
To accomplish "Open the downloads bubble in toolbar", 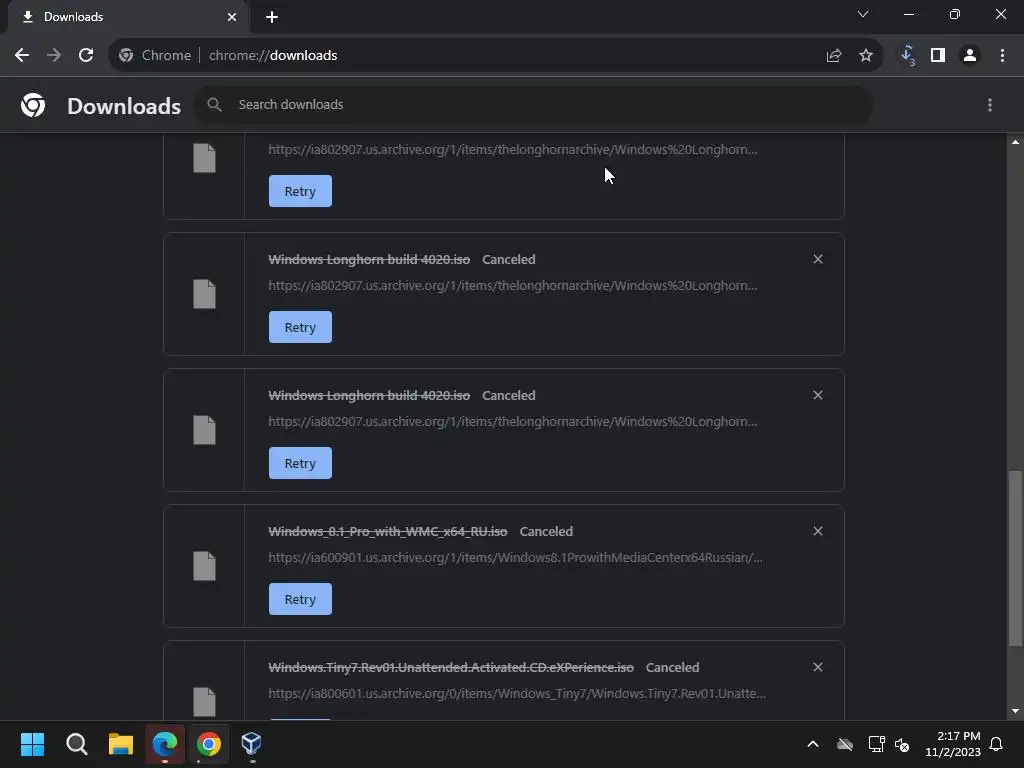I will pos(907,56).
